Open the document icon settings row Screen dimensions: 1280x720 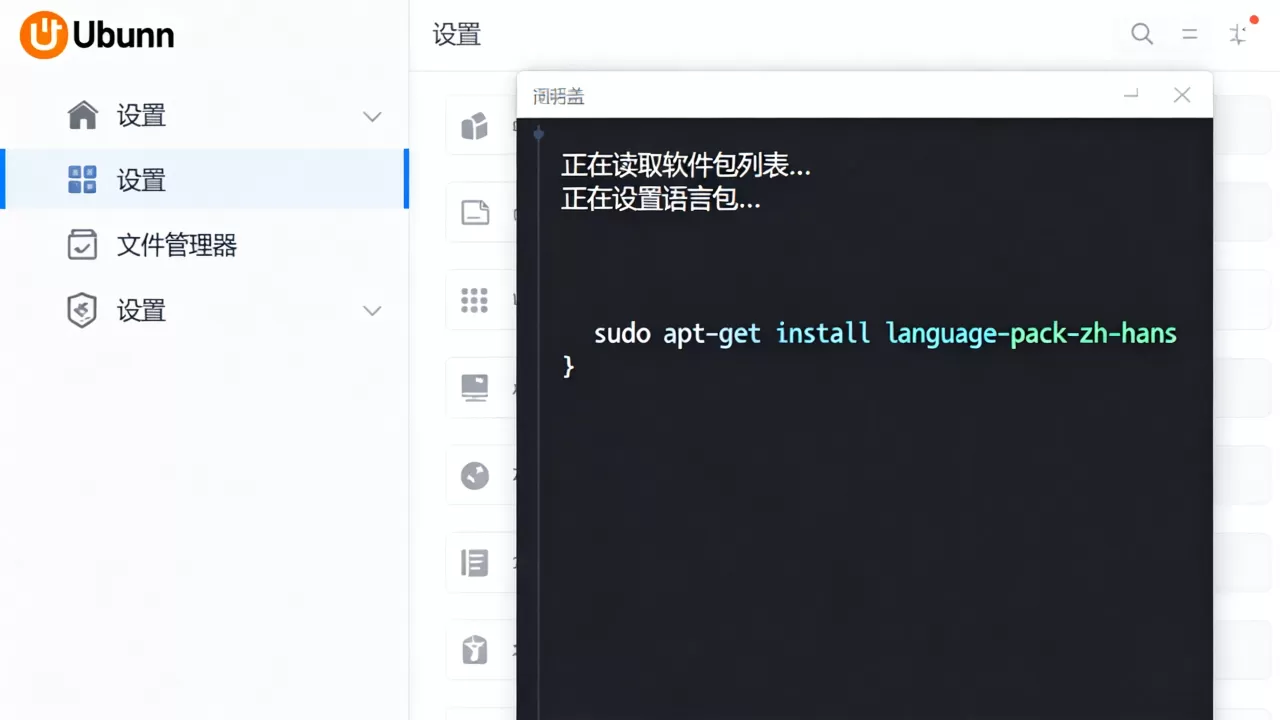coord(480,212)
